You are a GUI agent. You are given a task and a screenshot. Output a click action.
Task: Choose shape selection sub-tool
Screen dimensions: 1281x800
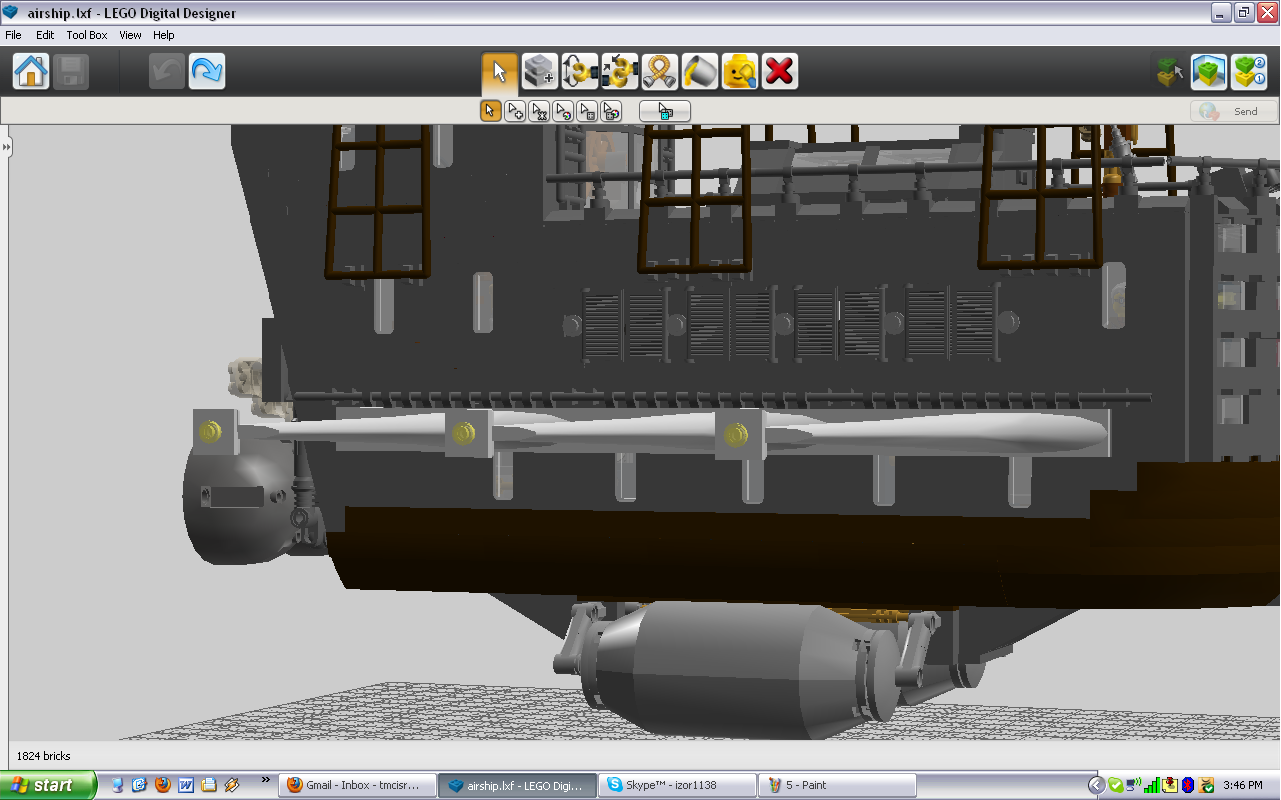click(x=587, y=111)
